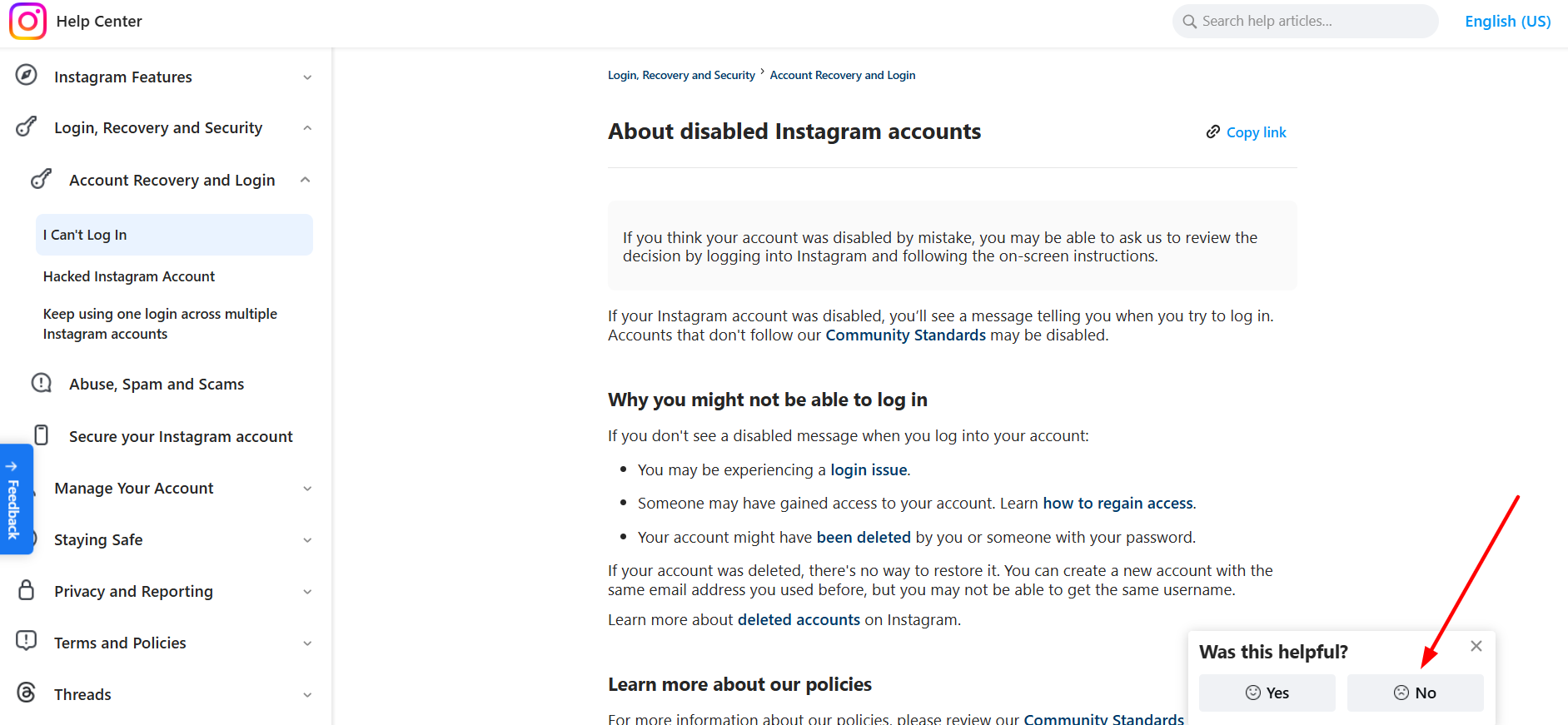Expand the Privacy and Reporting chevron

coord(307,592)
